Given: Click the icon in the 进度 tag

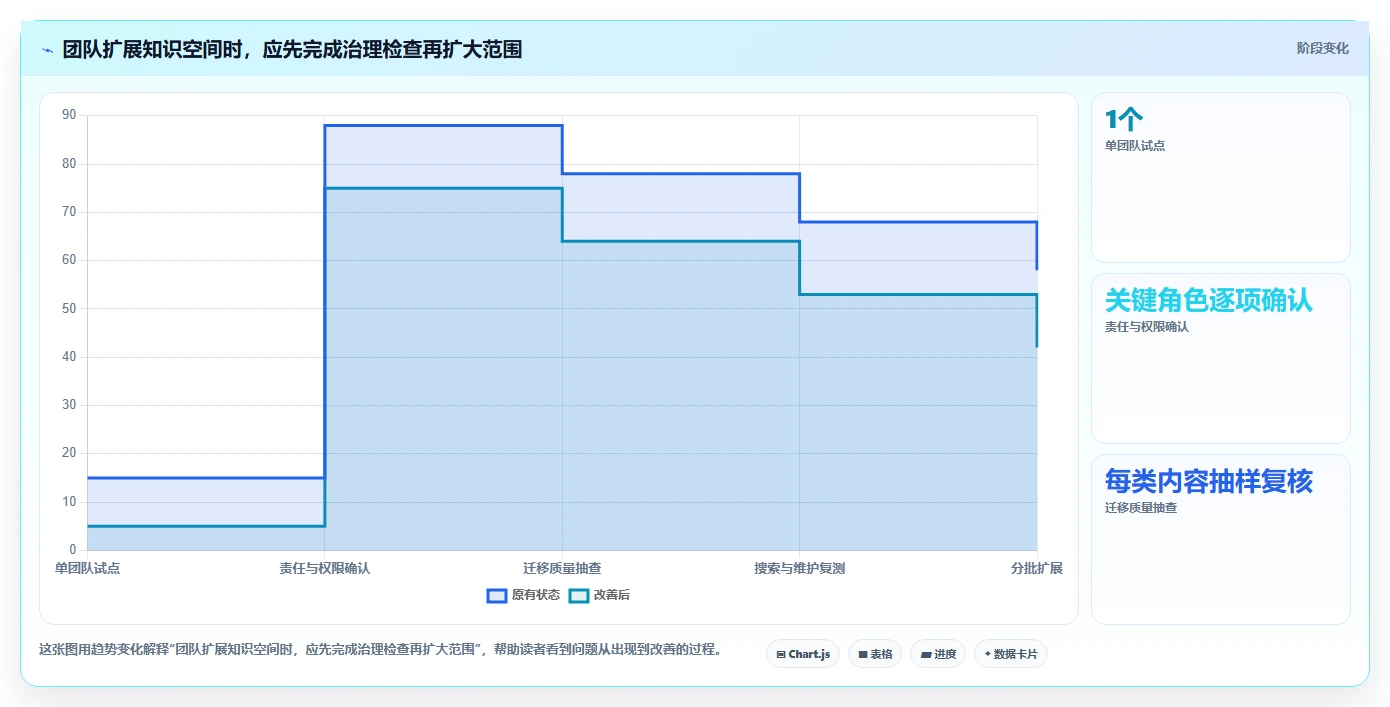Looking at the screenshot, I should tap(926, 654).
